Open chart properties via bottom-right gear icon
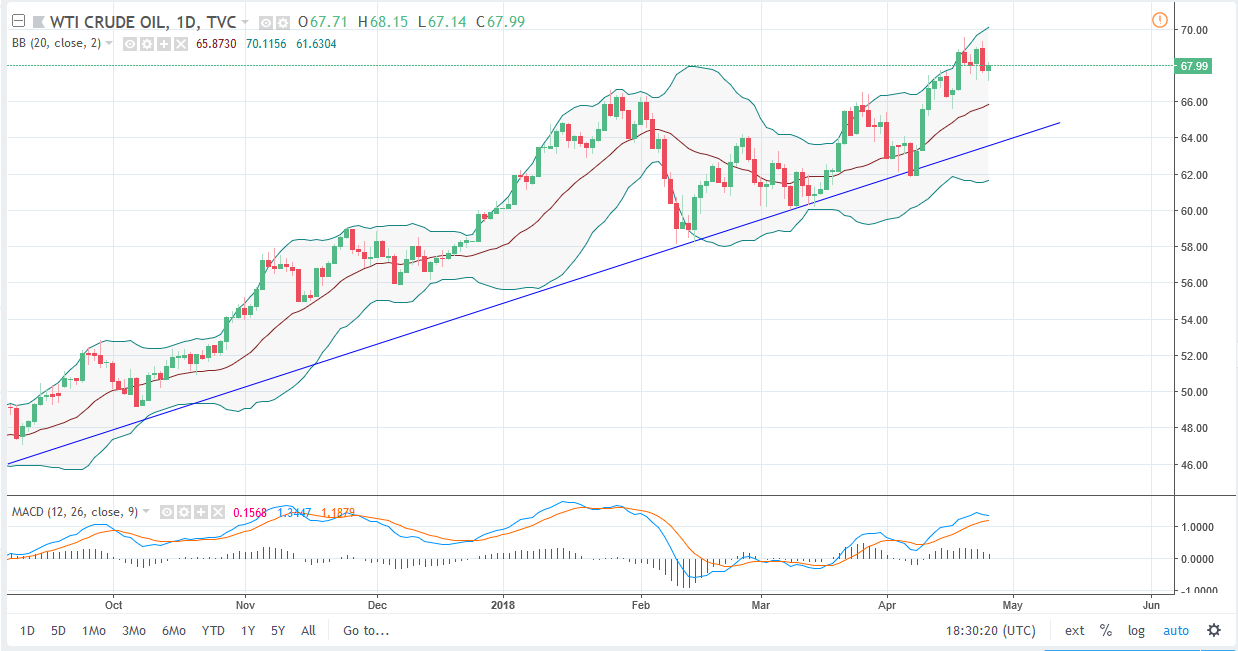The width and height of the screenshot is (1238, 651). [1212, 631]
